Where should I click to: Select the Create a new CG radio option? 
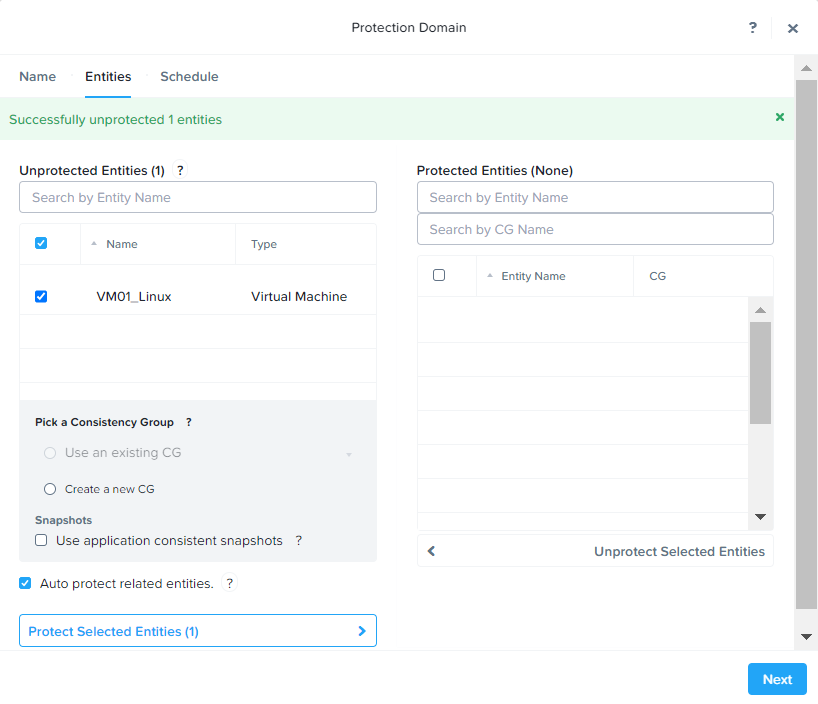click(50, 490)
